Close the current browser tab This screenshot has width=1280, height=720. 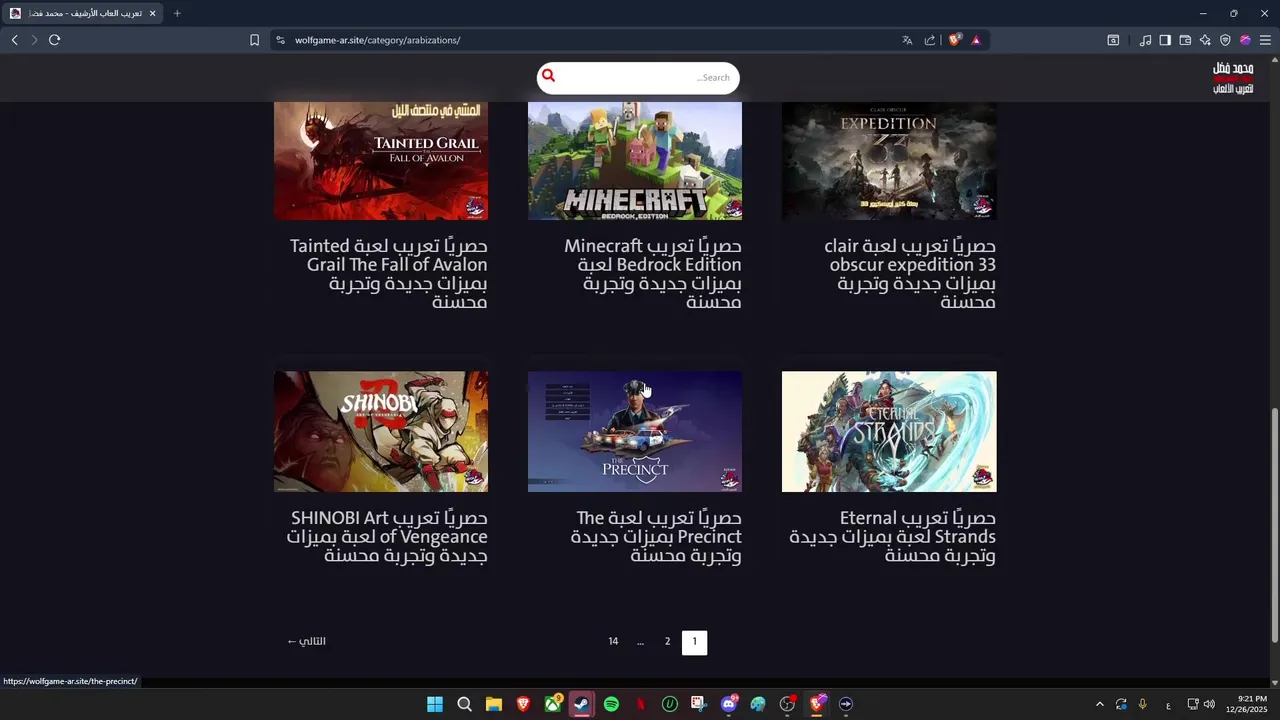tap(152, 13)
